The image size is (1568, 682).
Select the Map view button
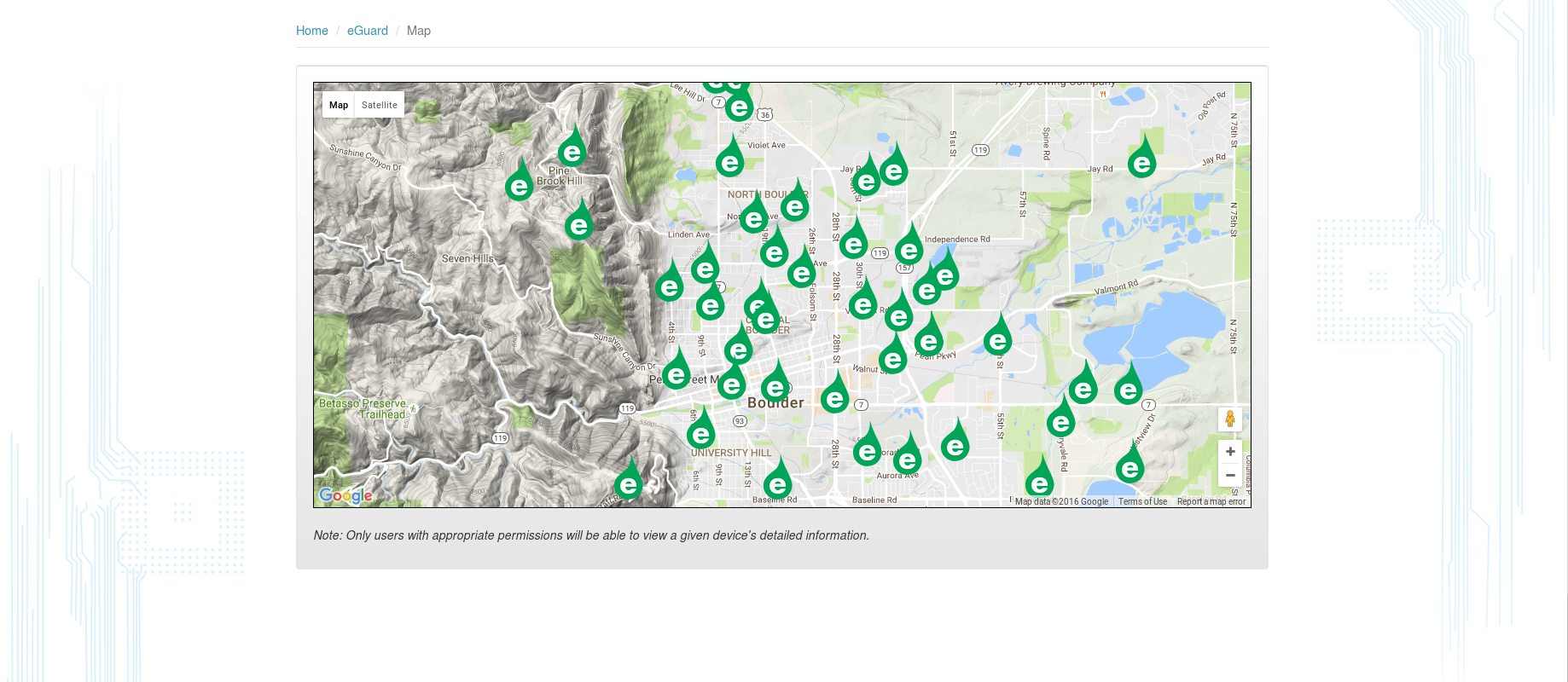point(339,105)
